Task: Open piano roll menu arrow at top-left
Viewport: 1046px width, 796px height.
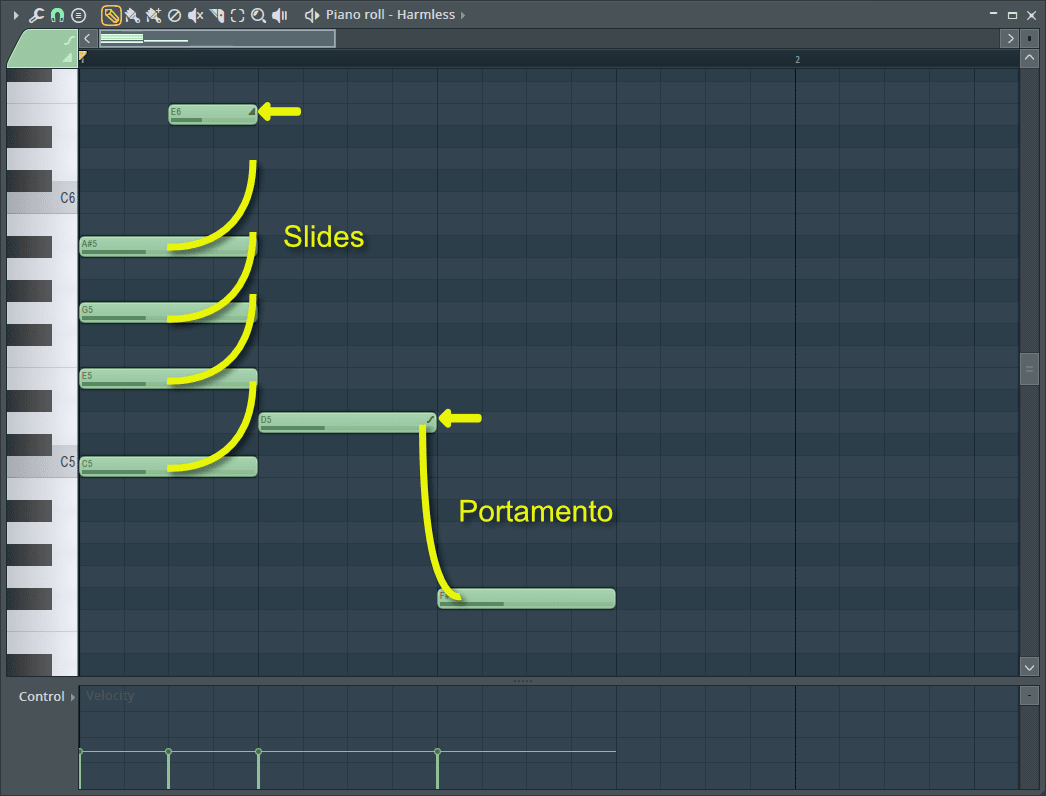Action: [15, 15]
